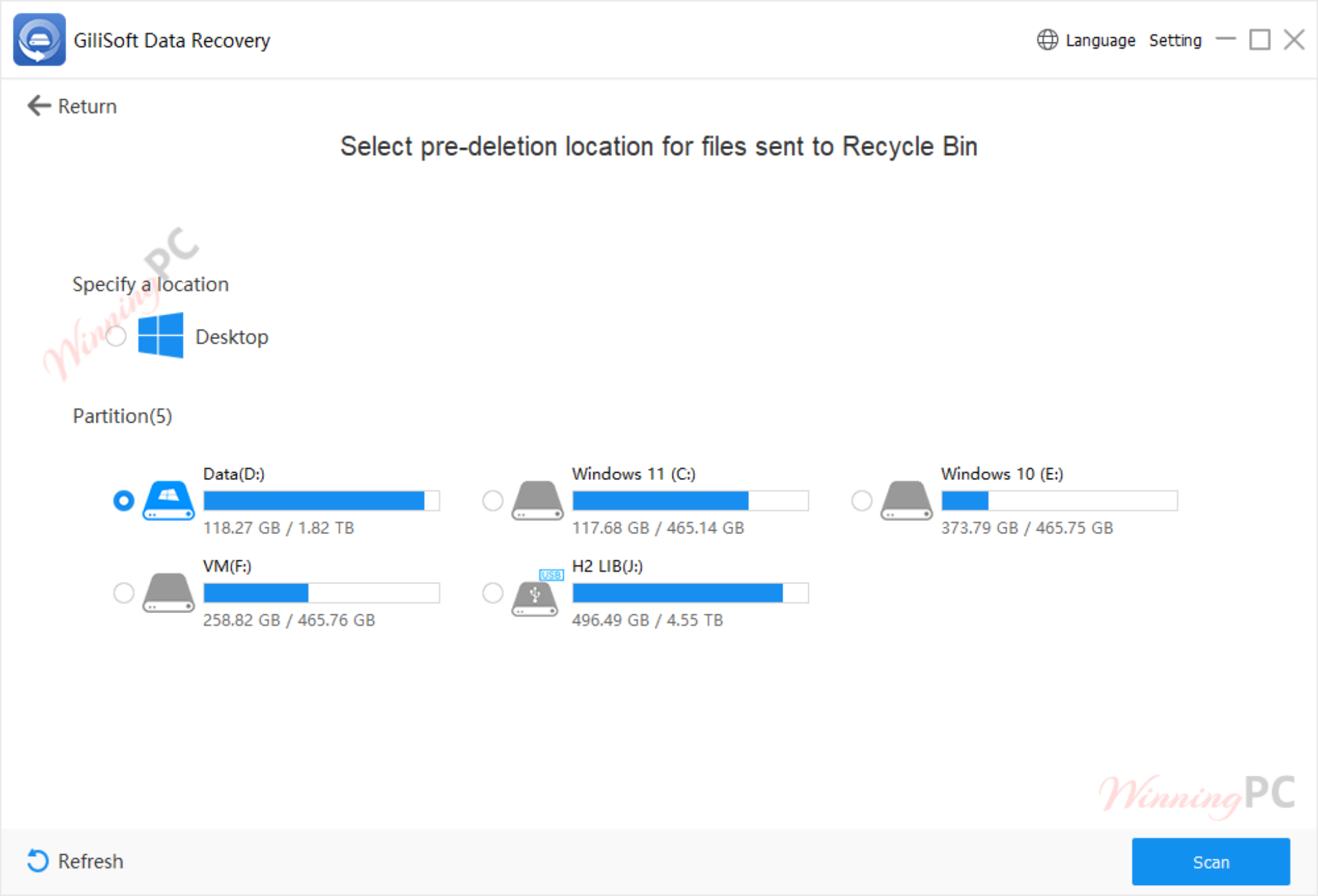Select the Windows 10 (E:) partition

tap(862, 500)
